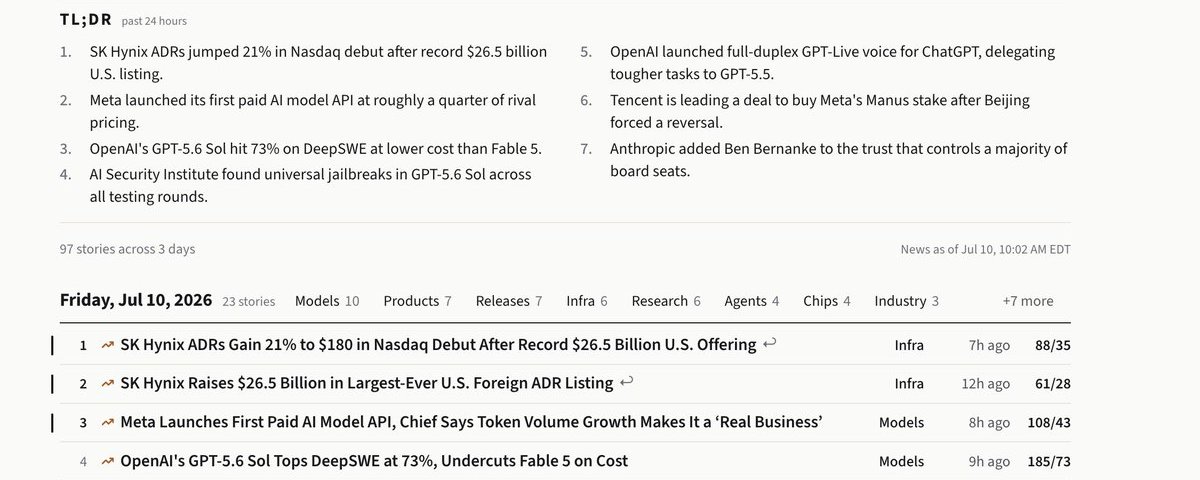Click trending arrow icon on GPT-5.6 Sol story
Screen dimensions: 1200x480
pyautogui.click(x=107, y=461)
